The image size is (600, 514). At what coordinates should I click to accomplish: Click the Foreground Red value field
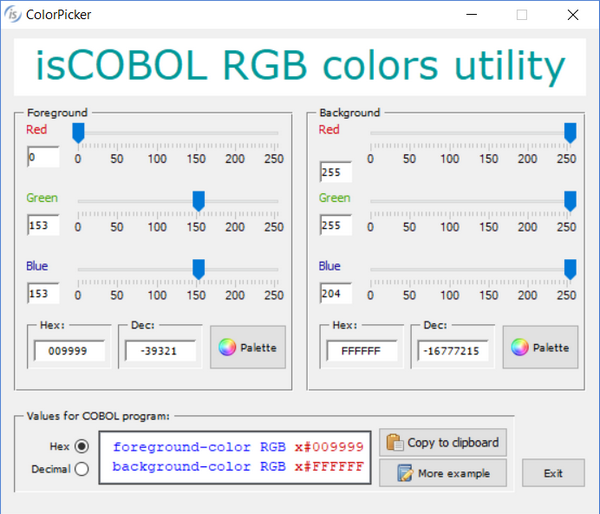pyautogui.click(x=43, y=157)
